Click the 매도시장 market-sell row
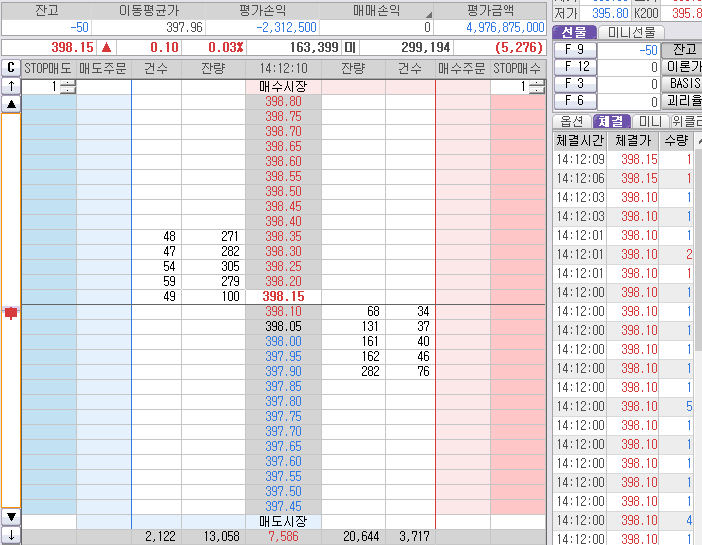 (x=283, y=521)
